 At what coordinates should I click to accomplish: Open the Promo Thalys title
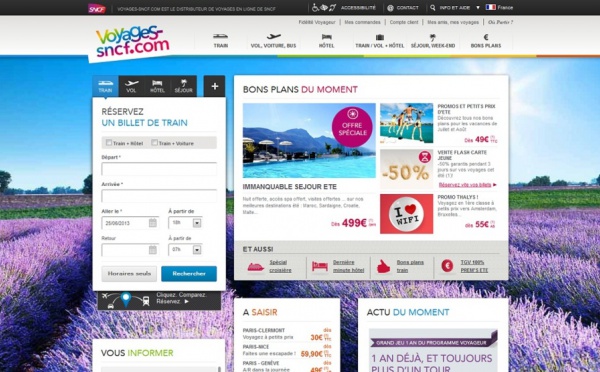(458, 197)
